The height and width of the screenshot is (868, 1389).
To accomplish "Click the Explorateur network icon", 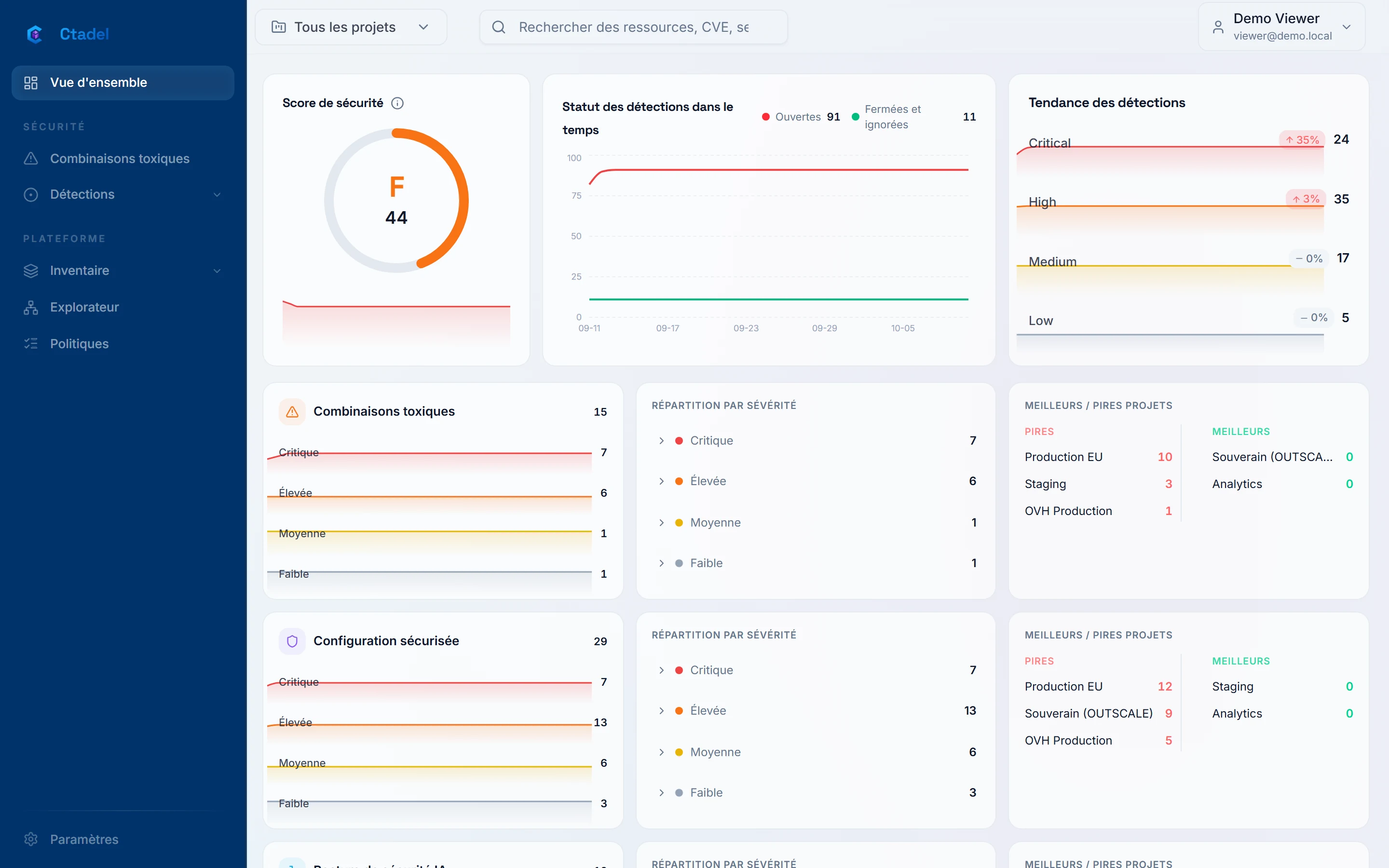I will click(x=31, y=307).
